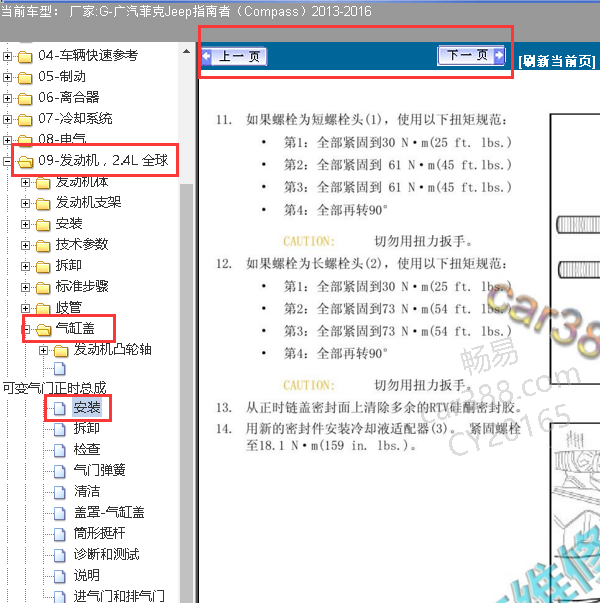Open the 清洁 document page
600x603 pixels.
(87, 491)
